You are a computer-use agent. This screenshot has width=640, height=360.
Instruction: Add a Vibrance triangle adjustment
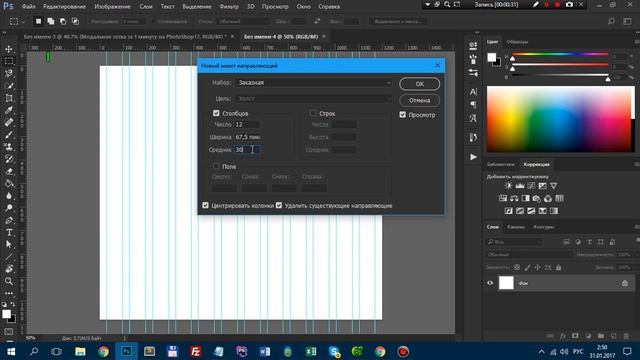pos(553,186)
